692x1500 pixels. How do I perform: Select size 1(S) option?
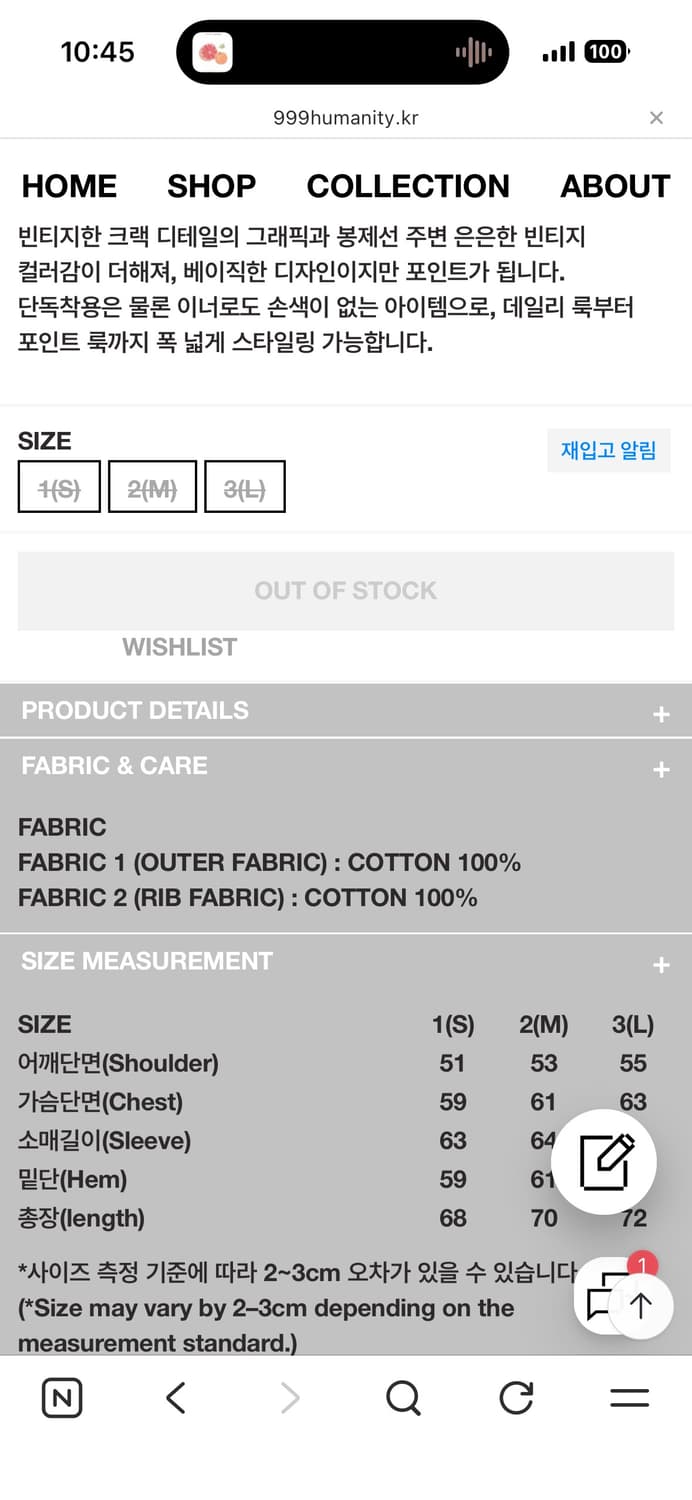(x=59, y=488)
